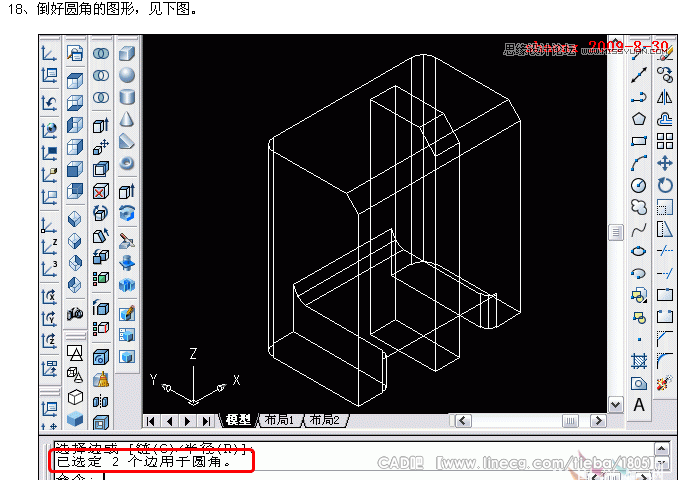Choose the Delete Faces tool with red X
This screenshot has width=684, height=480.
point(101,192)
